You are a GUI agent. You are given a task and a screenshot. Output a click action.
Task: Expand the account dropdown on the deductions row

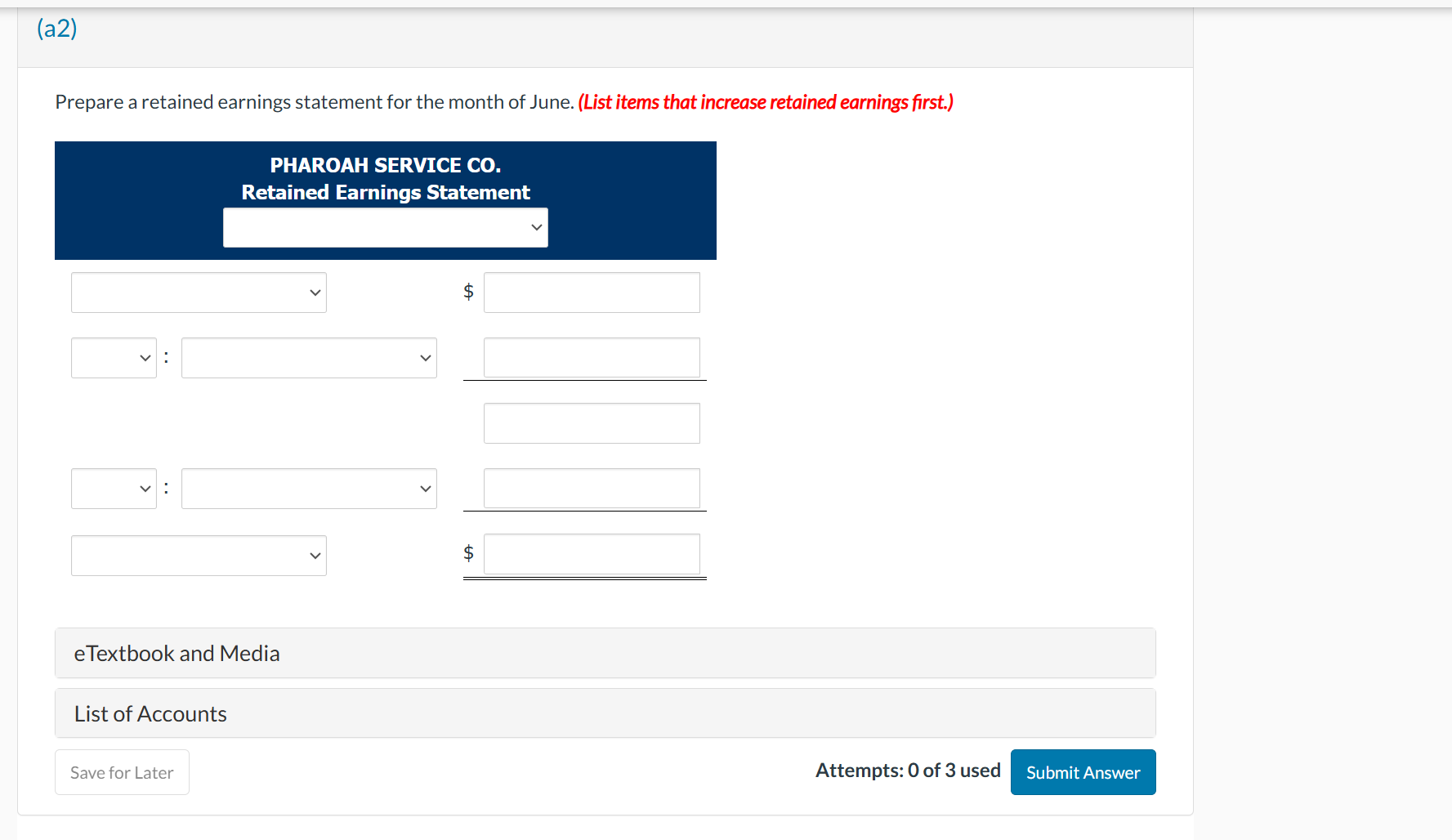click(x=308, y=488)
